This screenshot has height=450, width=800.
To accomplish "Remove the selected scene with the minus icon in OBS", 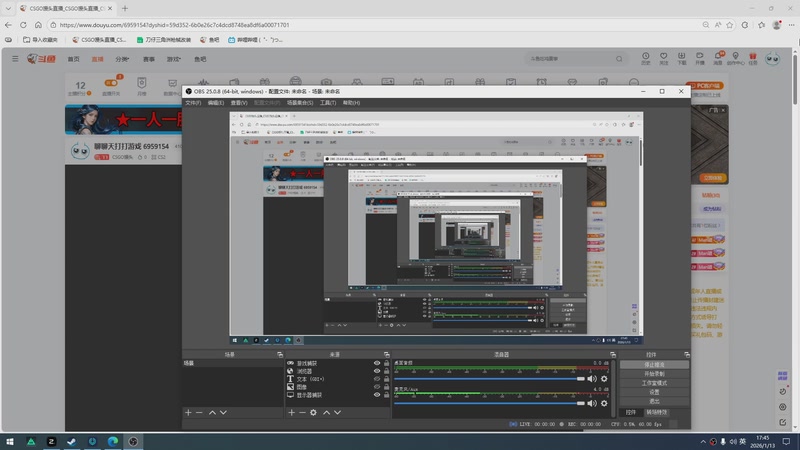I will [199, 412].
